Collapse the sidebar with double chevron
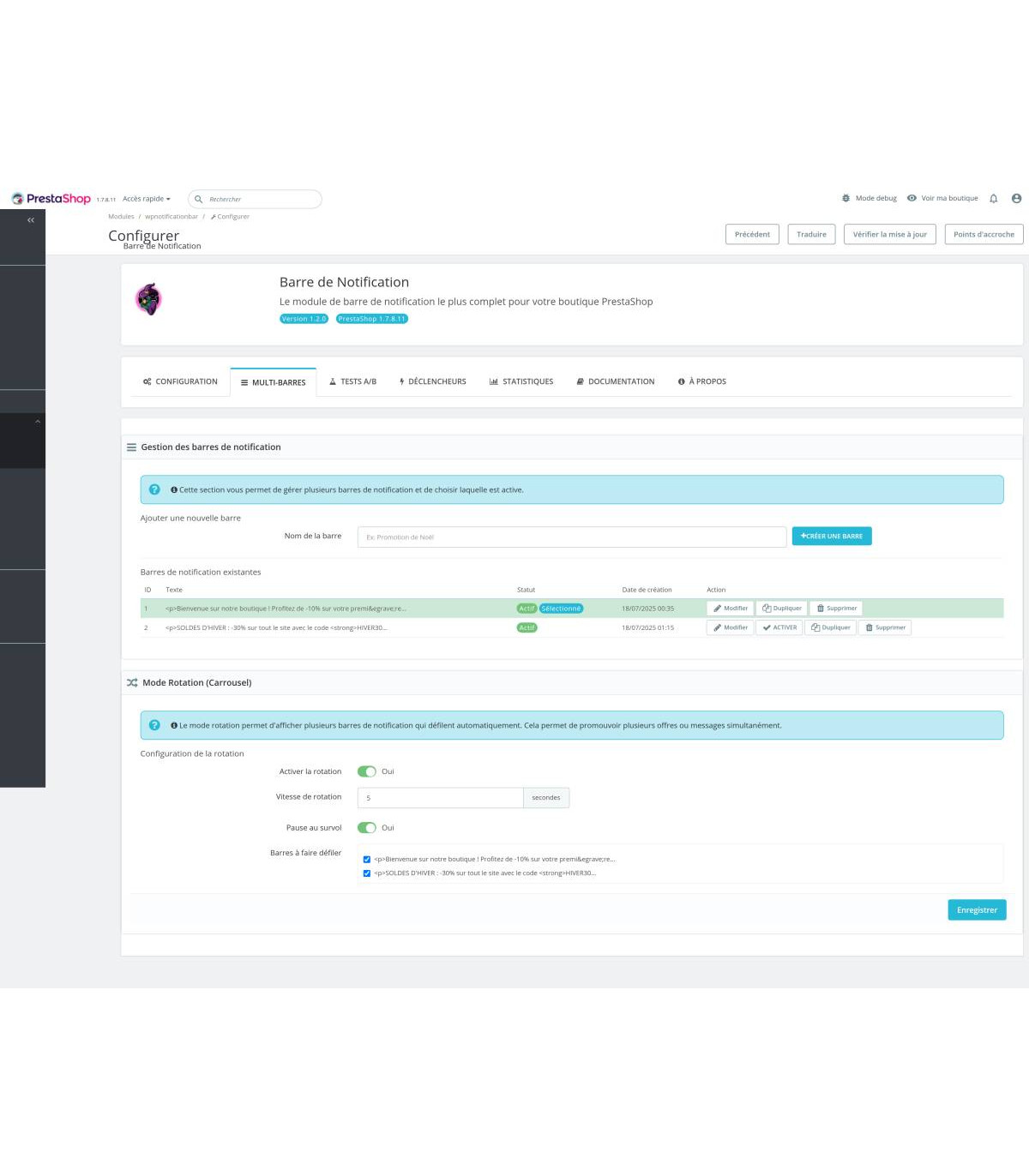The image size is (1029, 1176). point(31,220)
